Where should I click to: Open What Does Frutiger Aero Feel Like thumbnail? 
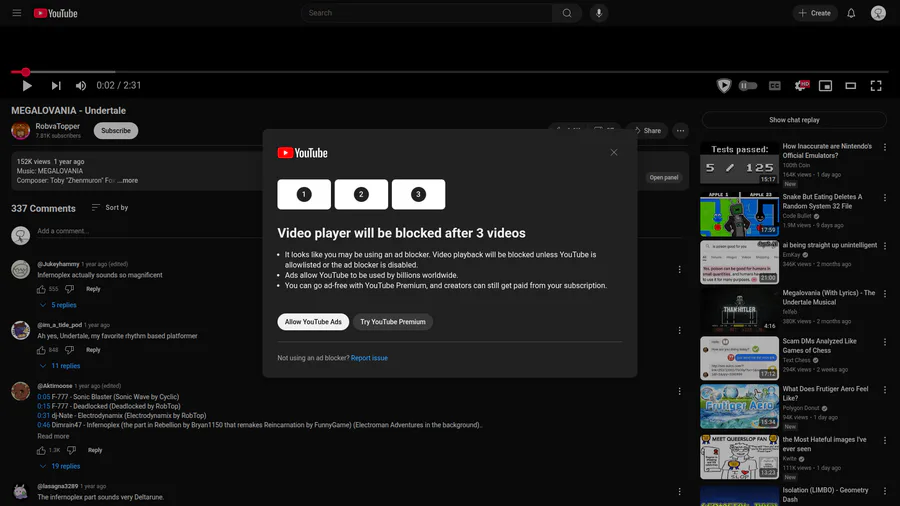click(x=739, y=406)
